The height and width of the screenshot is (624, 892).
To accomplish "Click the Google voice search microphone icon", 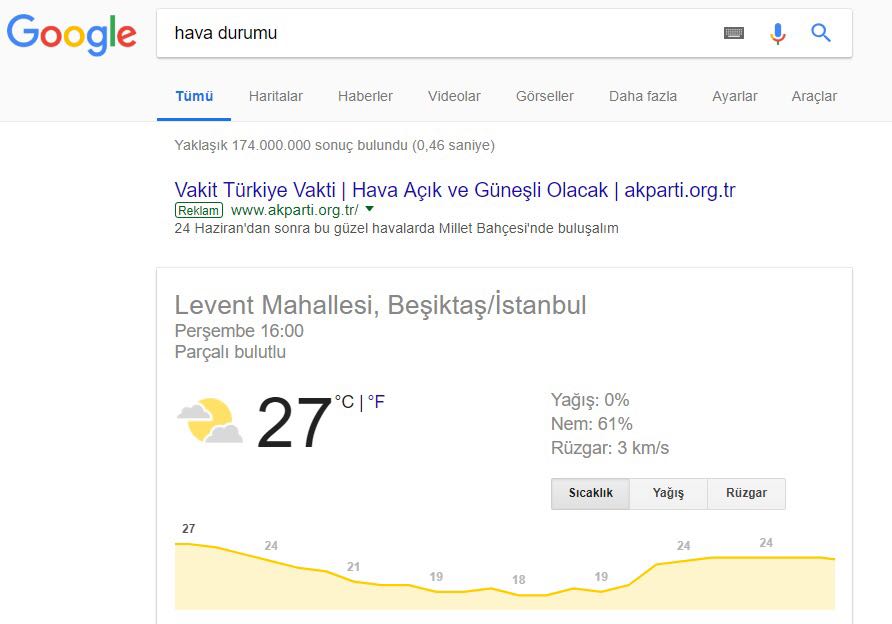I will tap(778, 32).
